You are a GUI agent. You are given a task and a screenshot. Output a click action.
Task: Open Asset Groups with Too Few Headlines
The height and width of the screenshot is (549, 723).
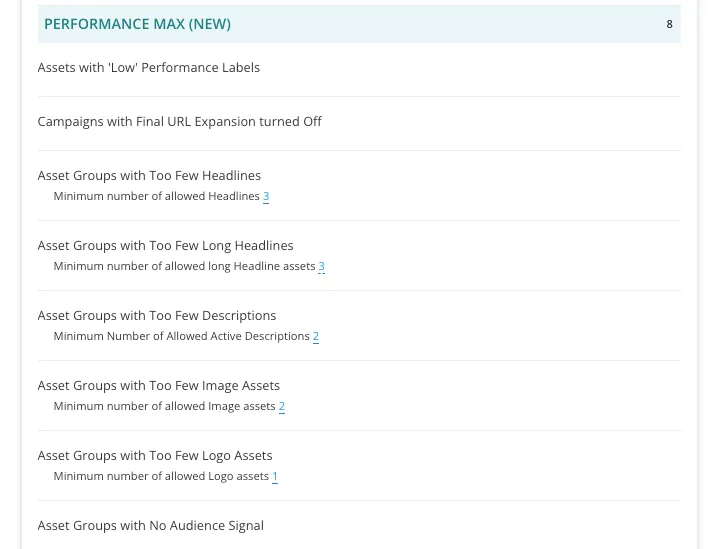[x=149, y=176]
